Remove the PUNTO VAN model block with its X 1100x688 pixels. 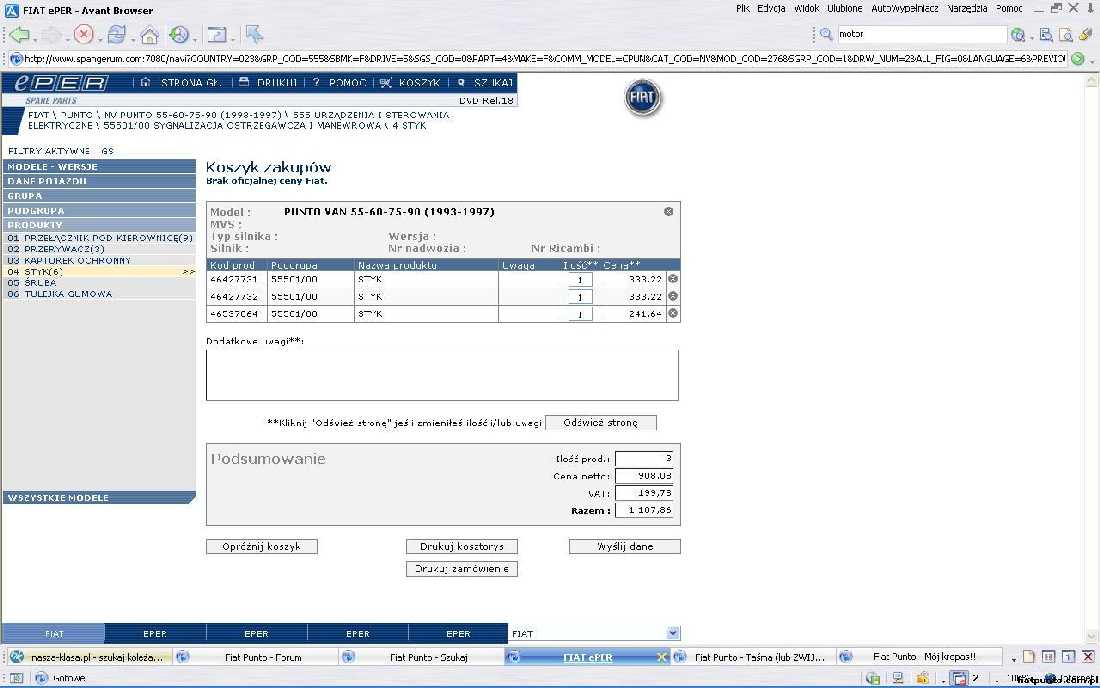pos(669,211)
